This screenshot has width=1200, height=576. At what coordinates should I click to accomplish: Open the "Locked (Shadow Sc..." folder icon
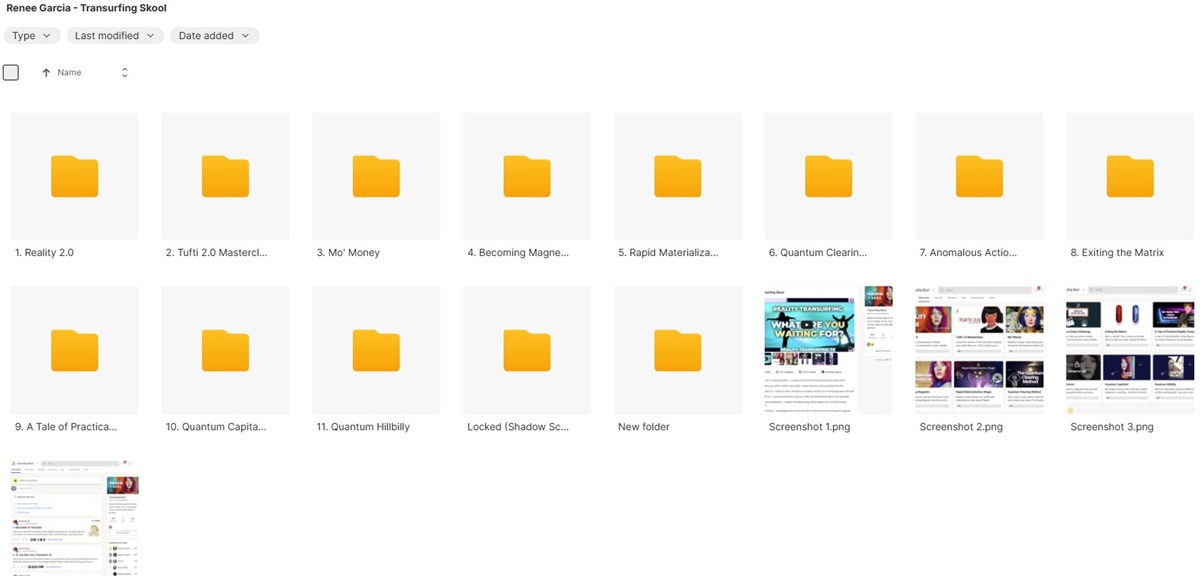click(526, 350)
